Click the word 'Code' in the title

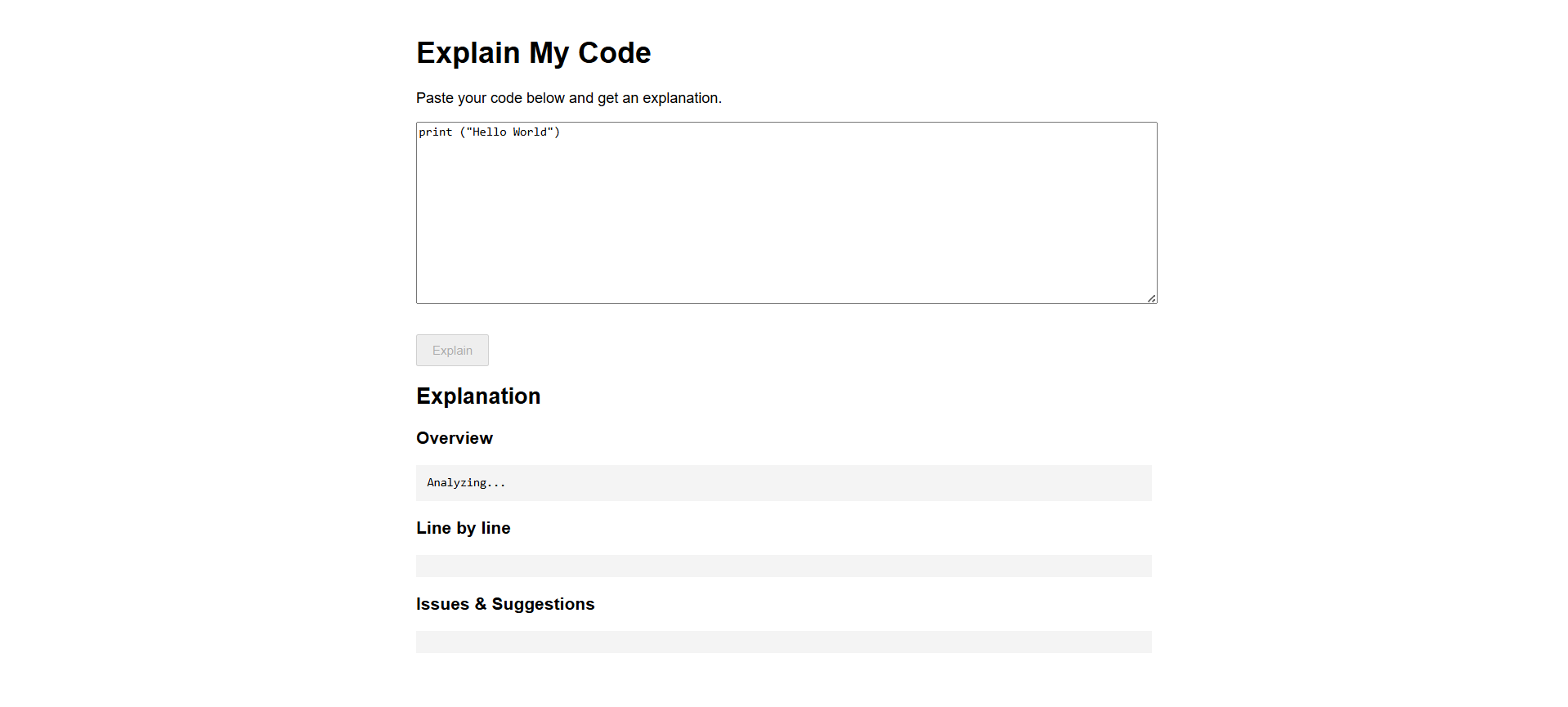(614, 53)
